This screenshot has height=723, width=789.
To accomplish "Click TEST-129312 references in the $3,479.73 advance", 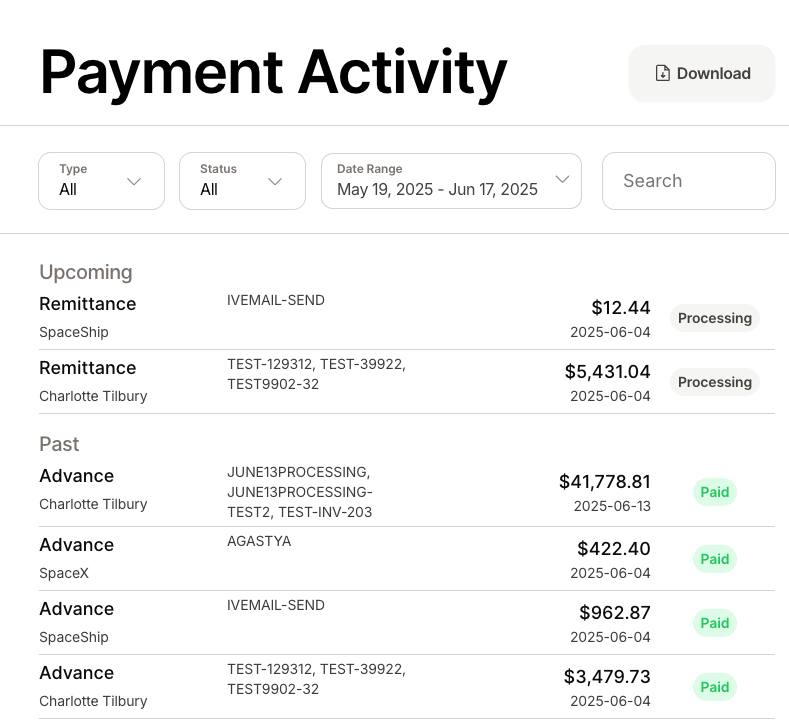I will pos(317,679).
